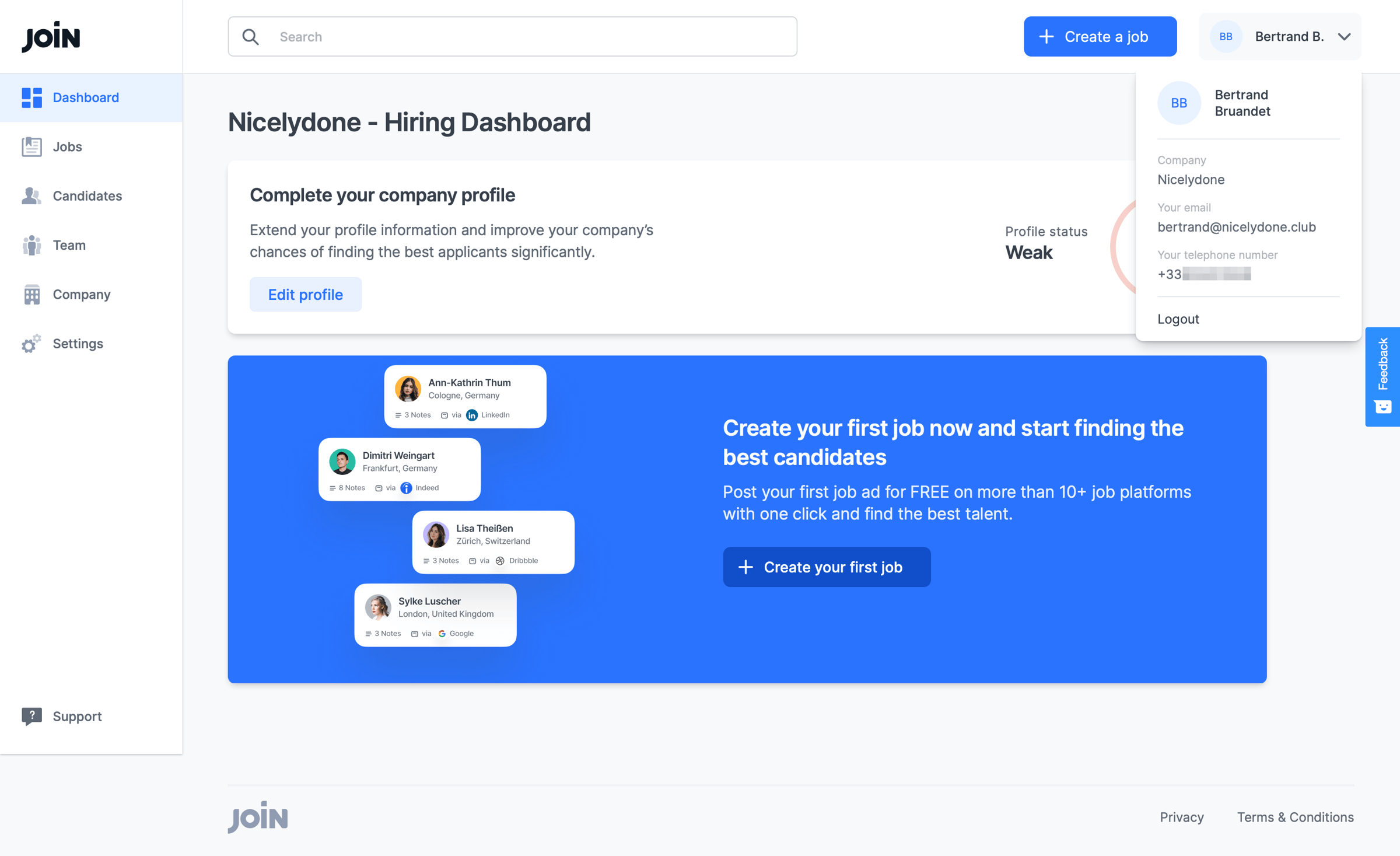
Task: Click the Nicelydone company name in menu
Action: [1191, 180]
